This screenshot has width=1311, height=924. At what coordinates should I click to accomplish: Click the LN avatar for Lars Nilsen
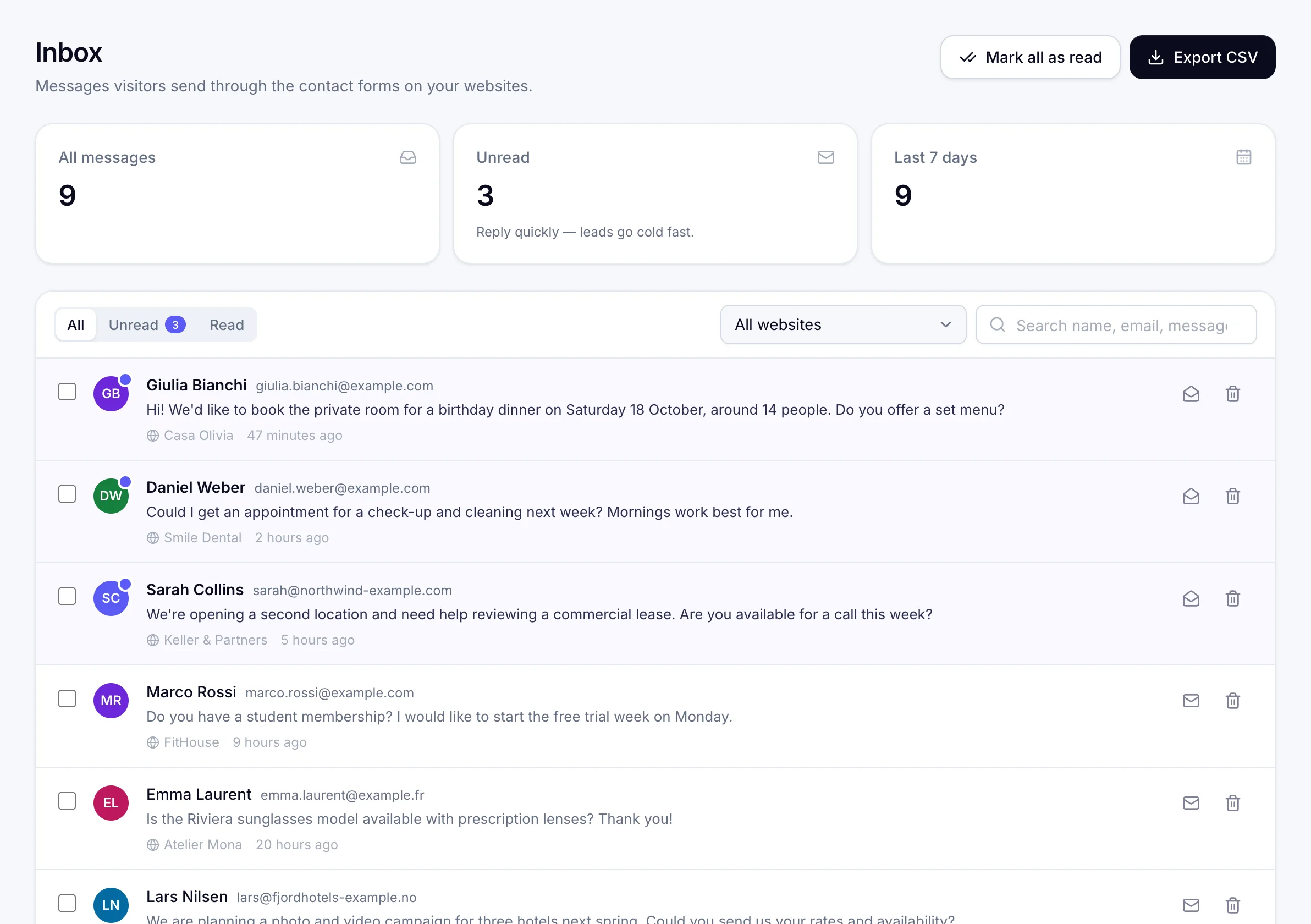[x=111, y=905]
